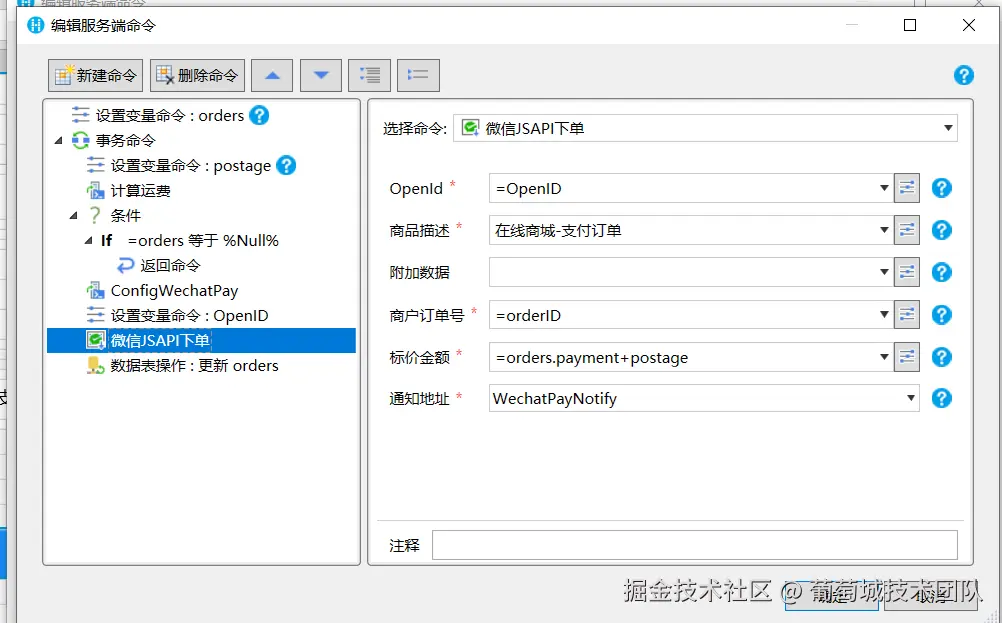Click the 删除命令 button
The image size is (1002, 623).
[197, 76]
